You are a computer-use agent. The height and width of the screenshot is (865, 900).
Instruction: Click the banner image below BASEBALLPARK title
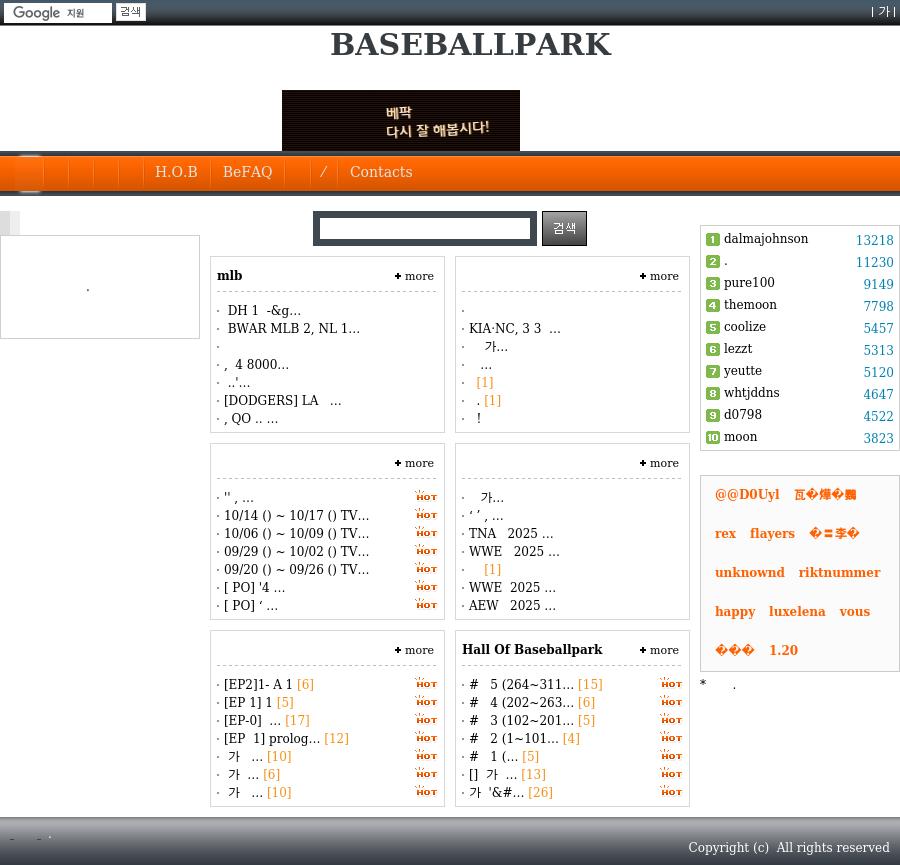[400, 120]
